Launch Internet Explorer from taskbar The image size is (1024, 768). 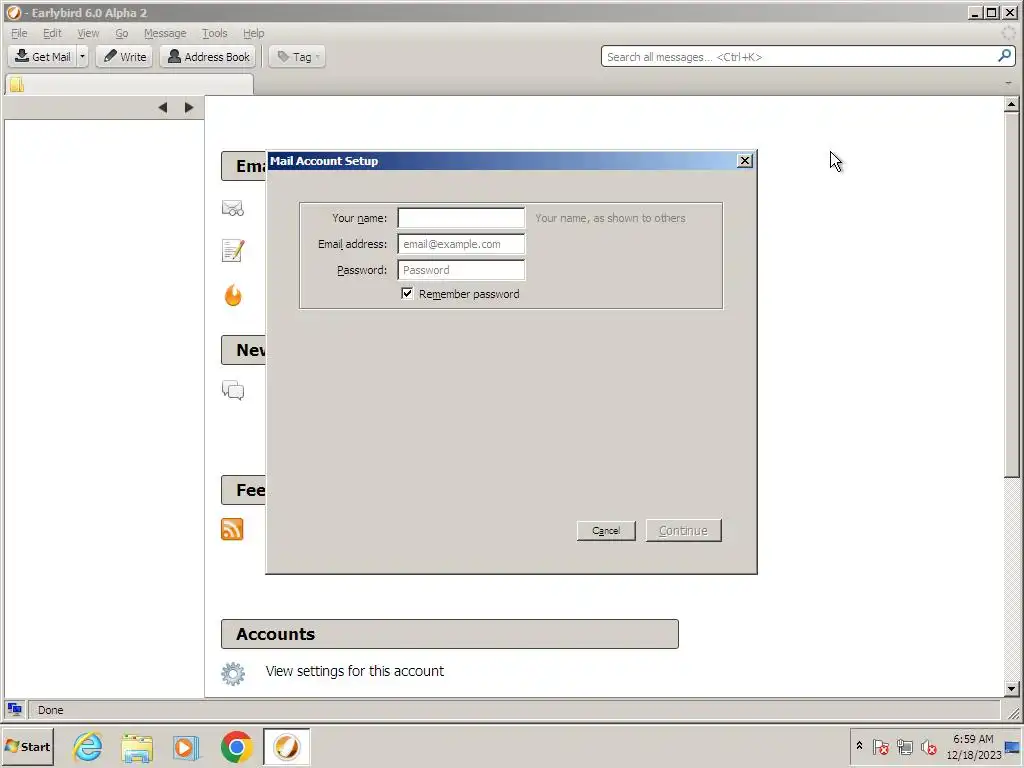(88, 746)
